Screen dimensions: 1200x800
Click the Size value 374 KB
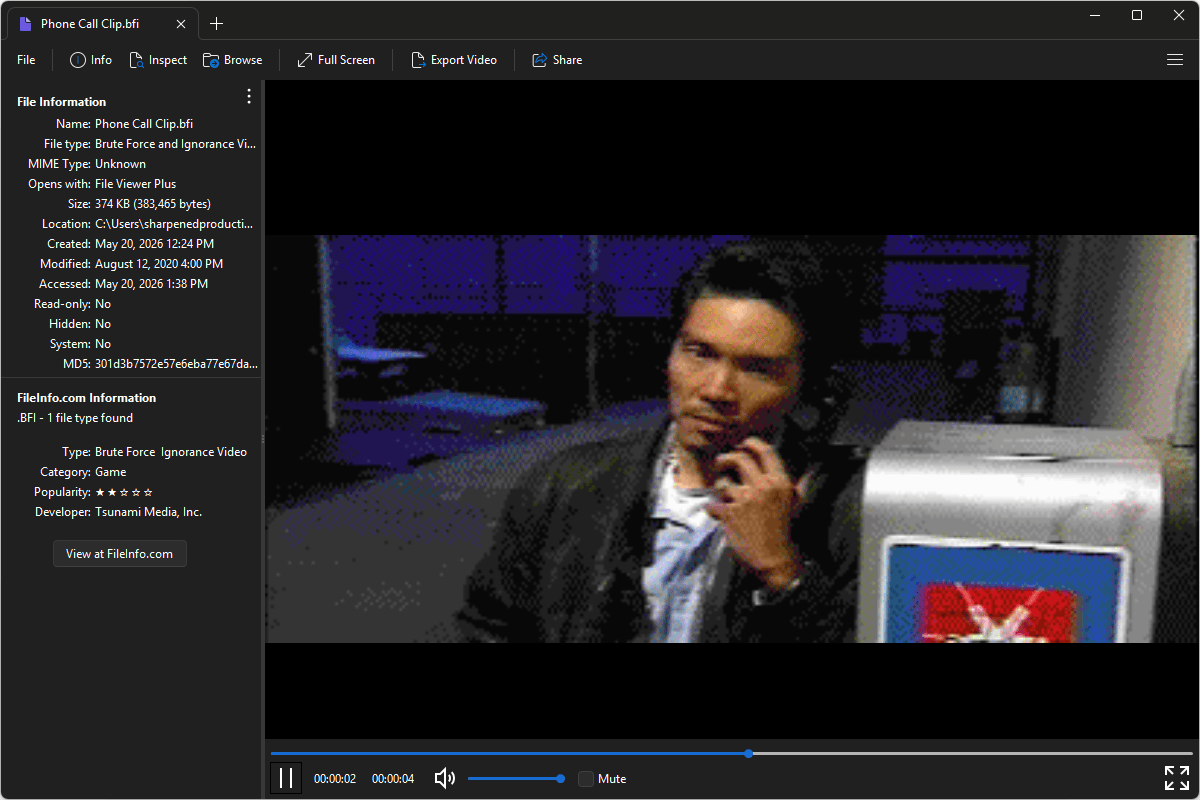point(153,204)
